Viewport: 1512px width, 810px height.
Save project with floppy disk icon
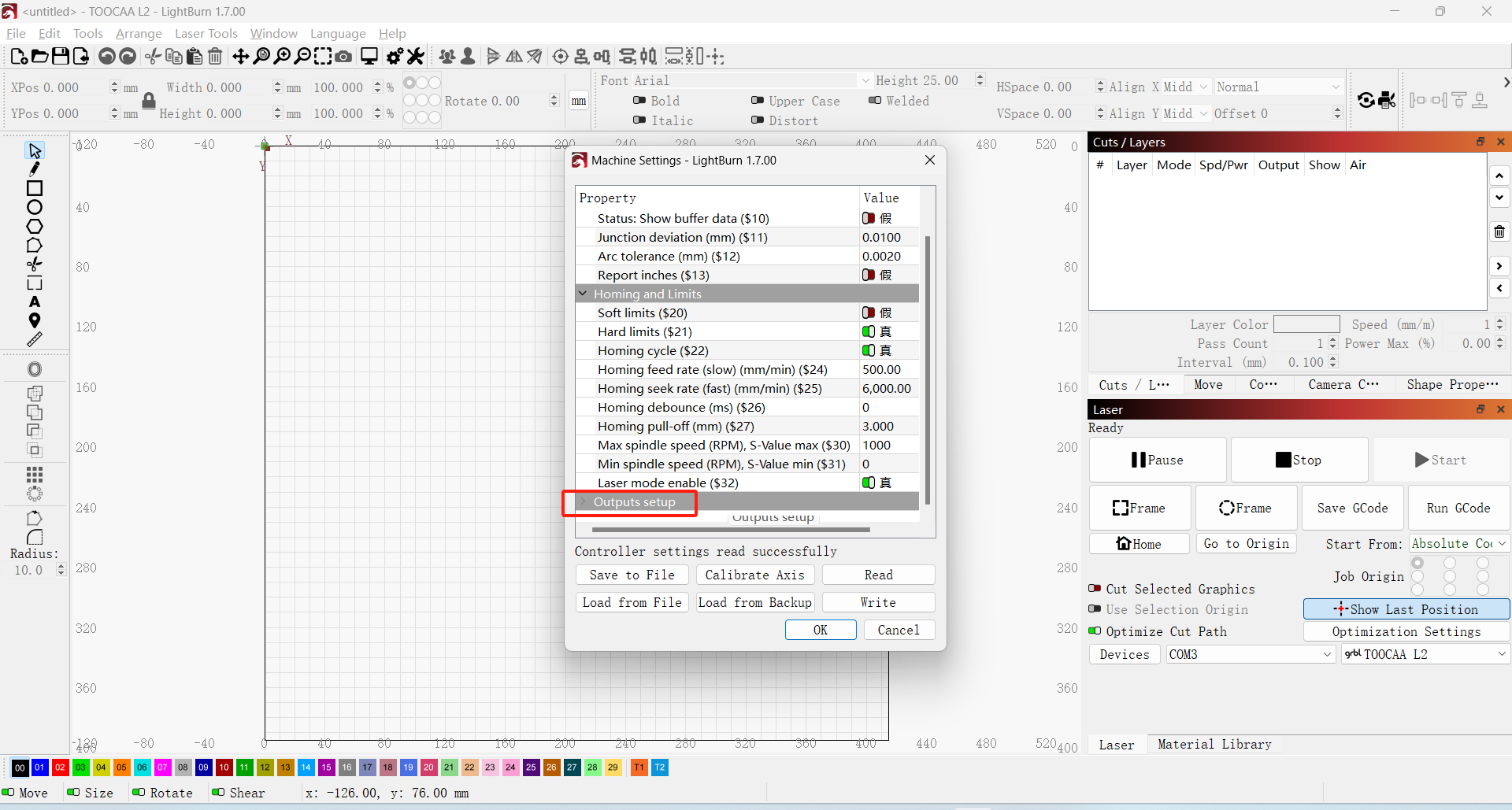(x=60, y=56)
